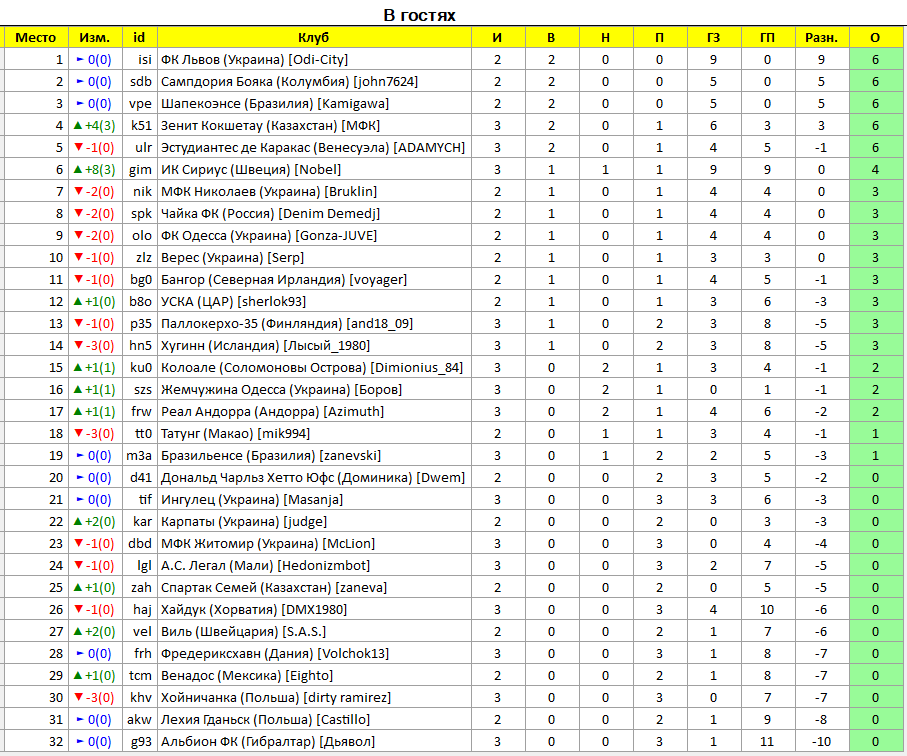907x756 pixels.
Task: Click id cell 'sdb'
Action: pos(139,82)
